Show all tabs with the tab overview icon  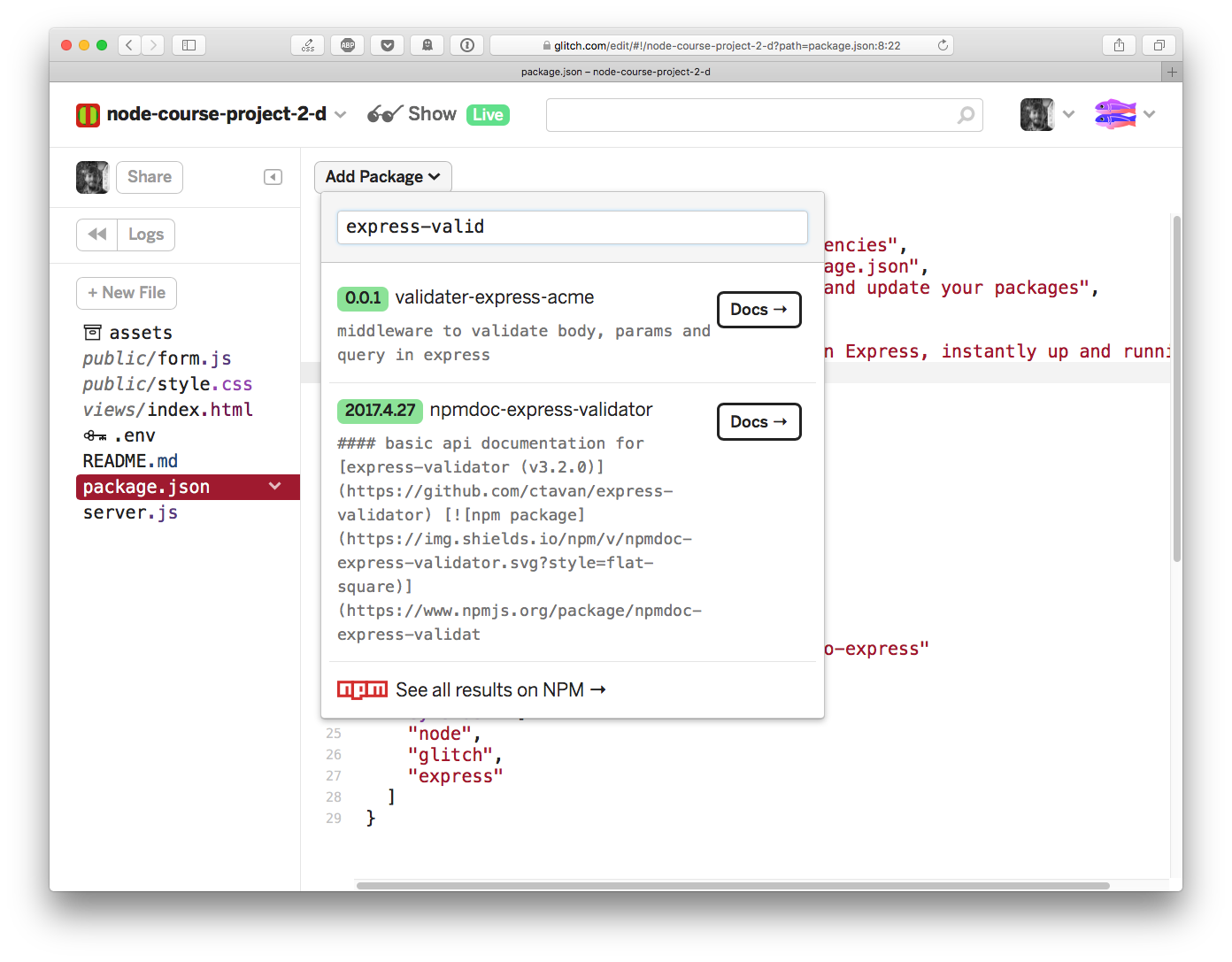click(x=1159, y=45)
